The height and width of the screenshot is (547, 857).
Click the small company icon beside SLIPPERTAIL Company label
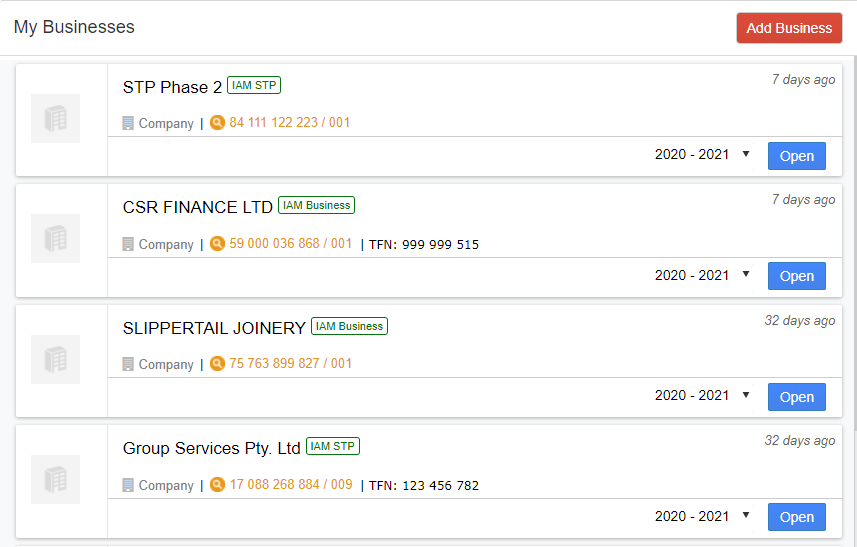click(128, 364)
